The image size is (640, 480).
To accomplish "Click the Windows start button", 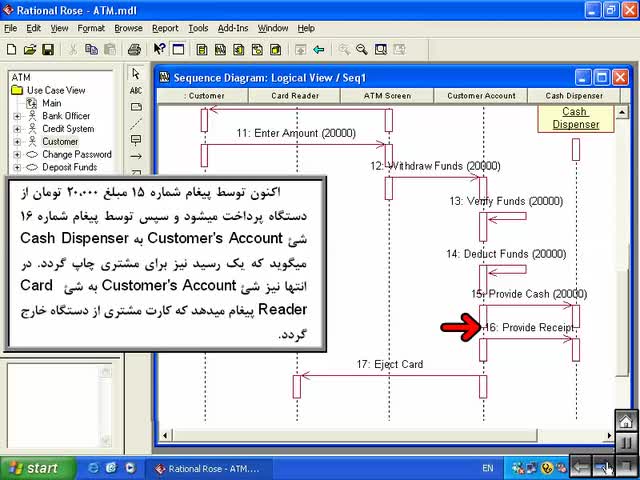I will pos(38,468).
